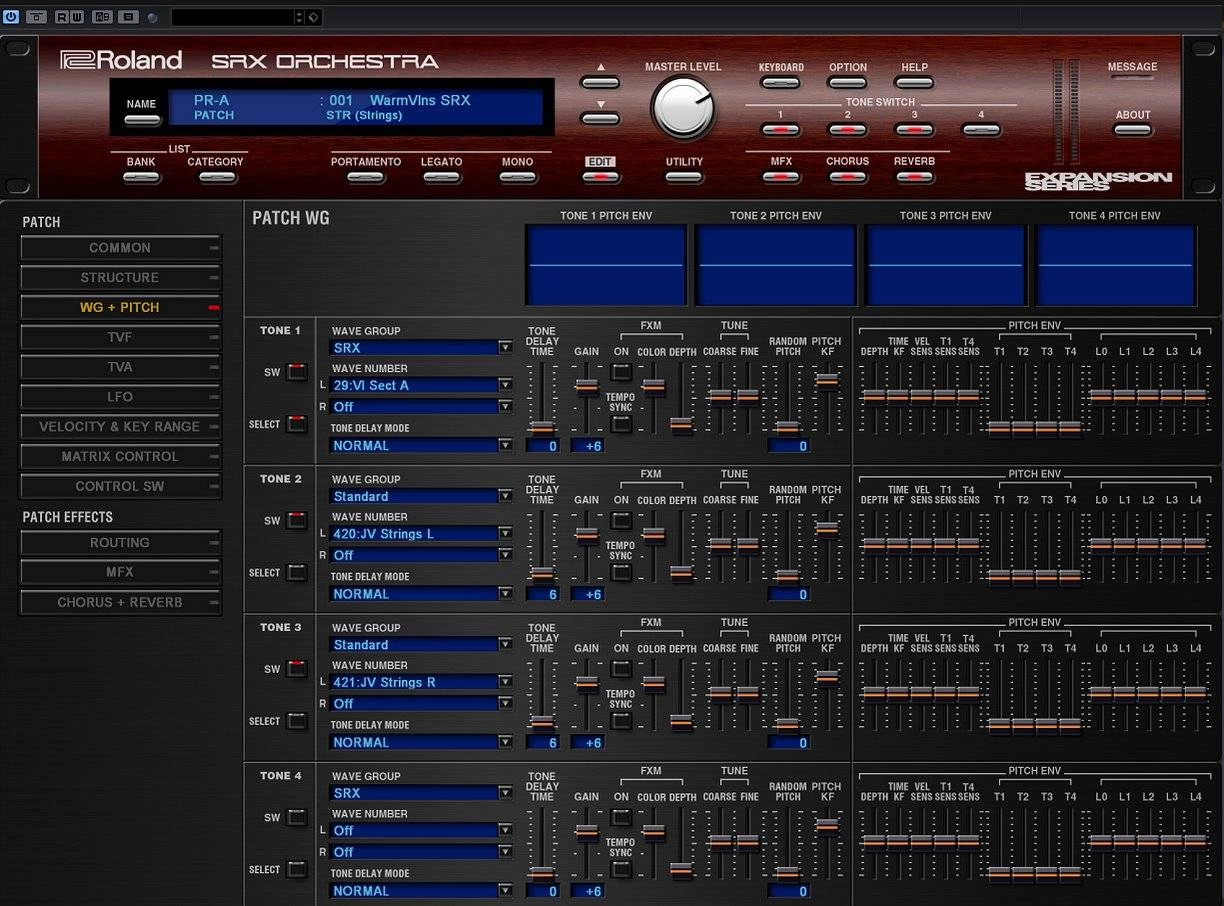Open the MATRIX CONTROL page
1224x906 pixels.
point(120,457)
